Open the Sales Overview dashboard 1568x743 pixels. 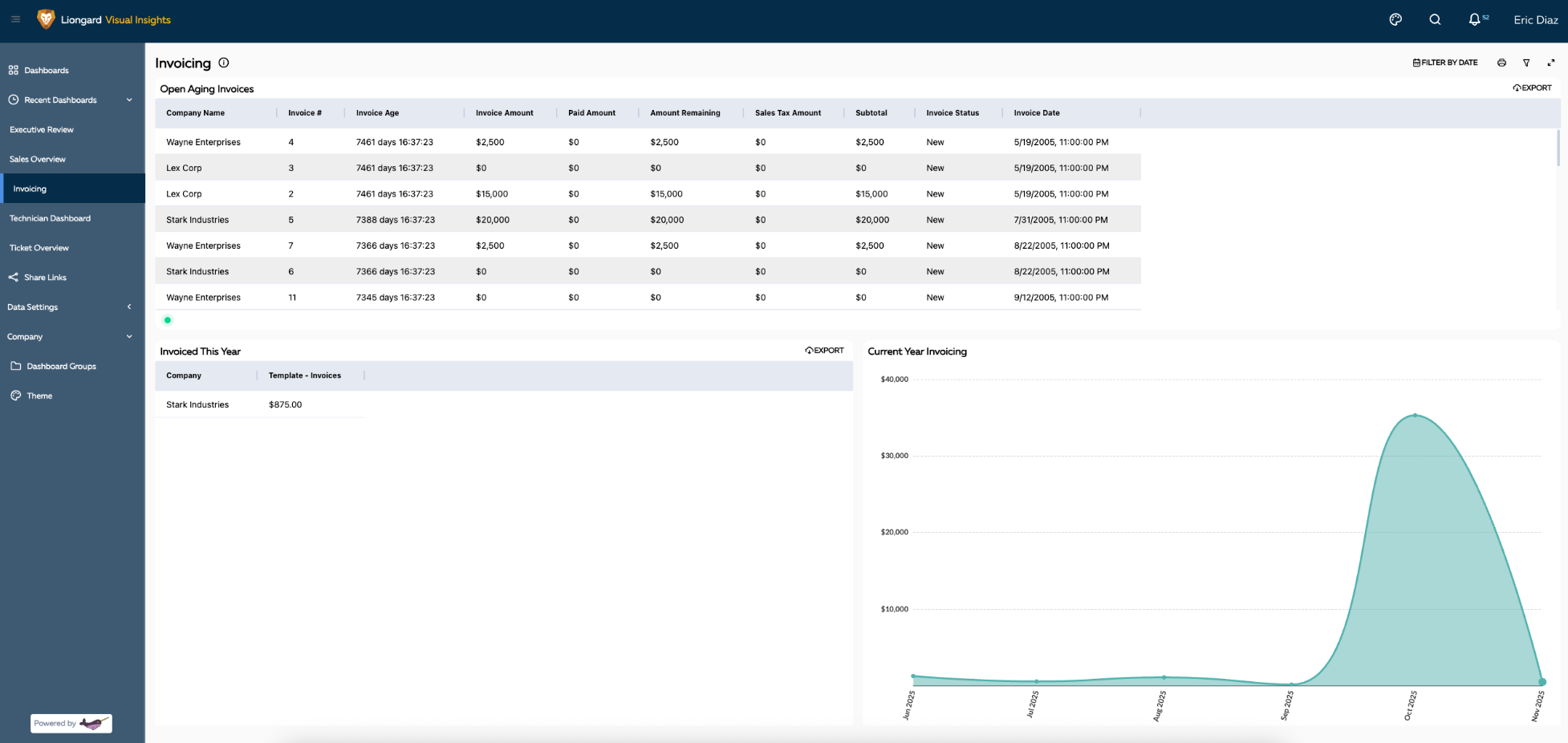pos(38,159)
